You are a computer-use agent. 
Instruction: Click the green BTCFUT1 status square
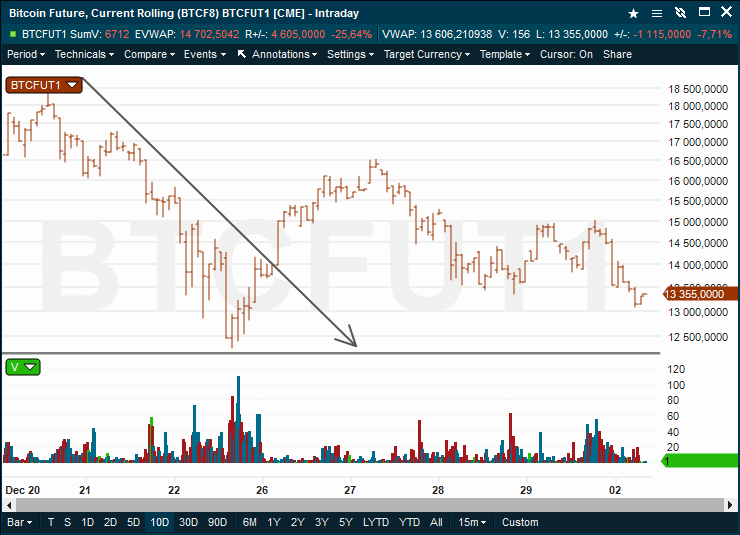13,34
